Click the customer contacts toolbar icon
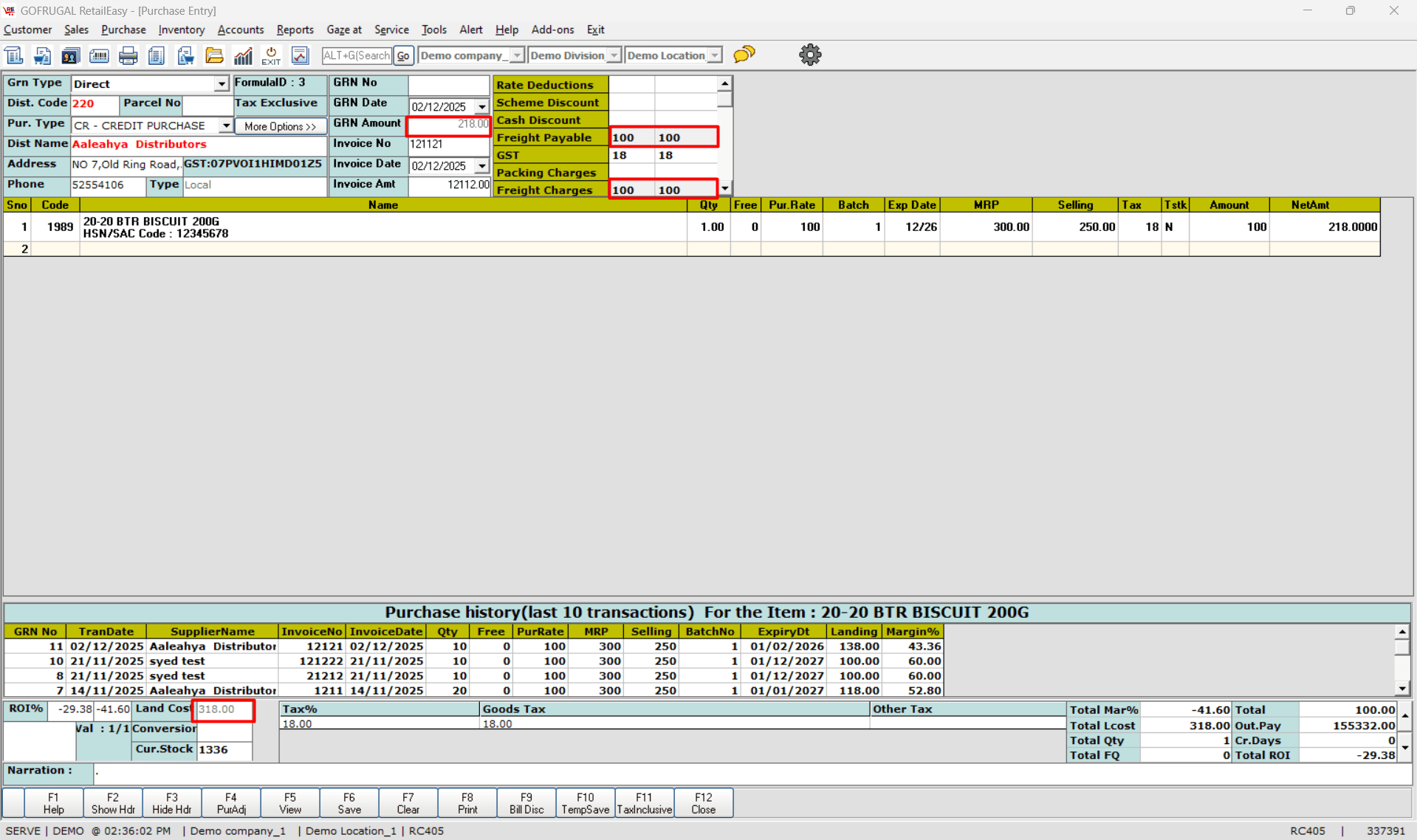Screen dimensions: 1417x840 click(70, 55)
